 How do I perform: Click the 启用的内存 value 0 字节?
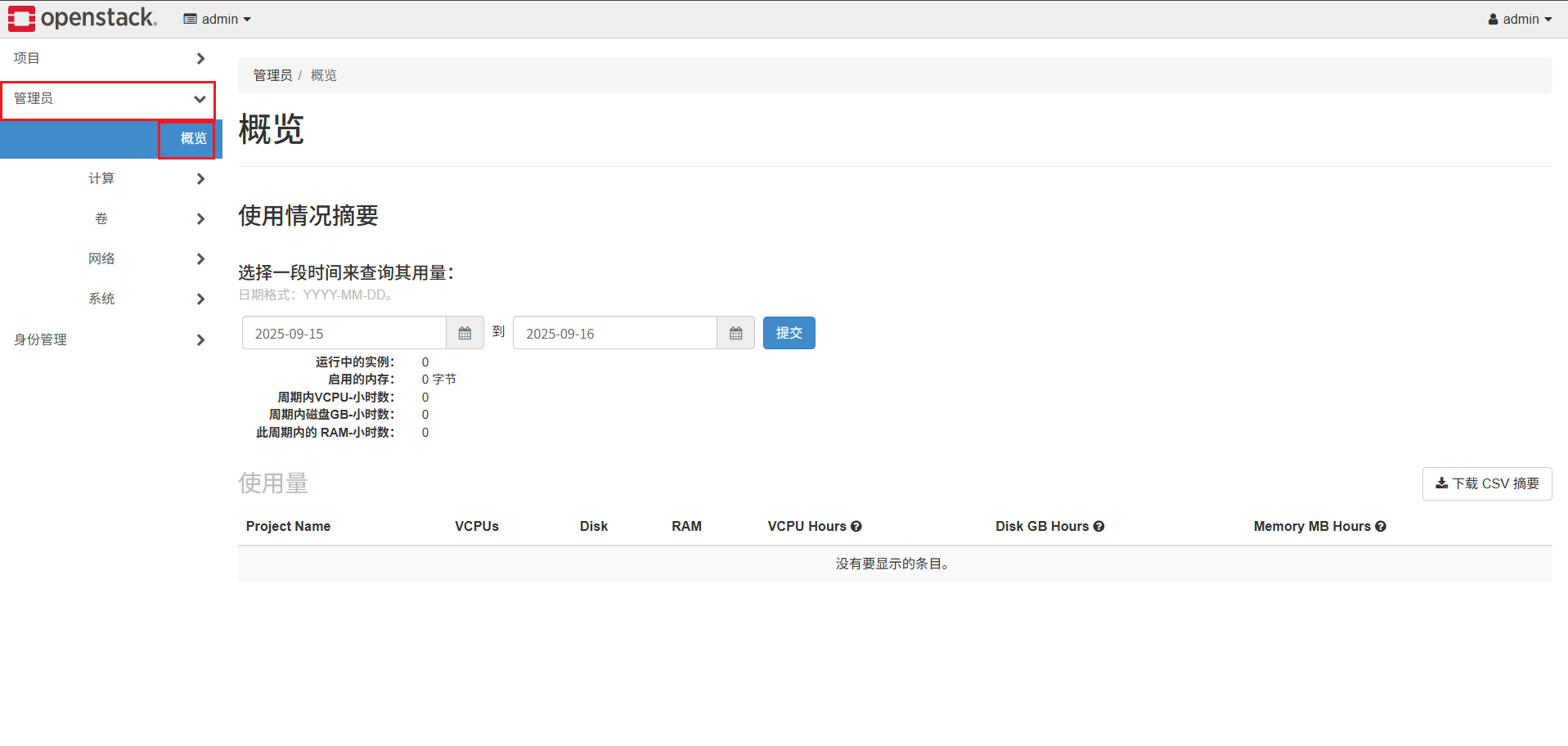pos(439,380)
